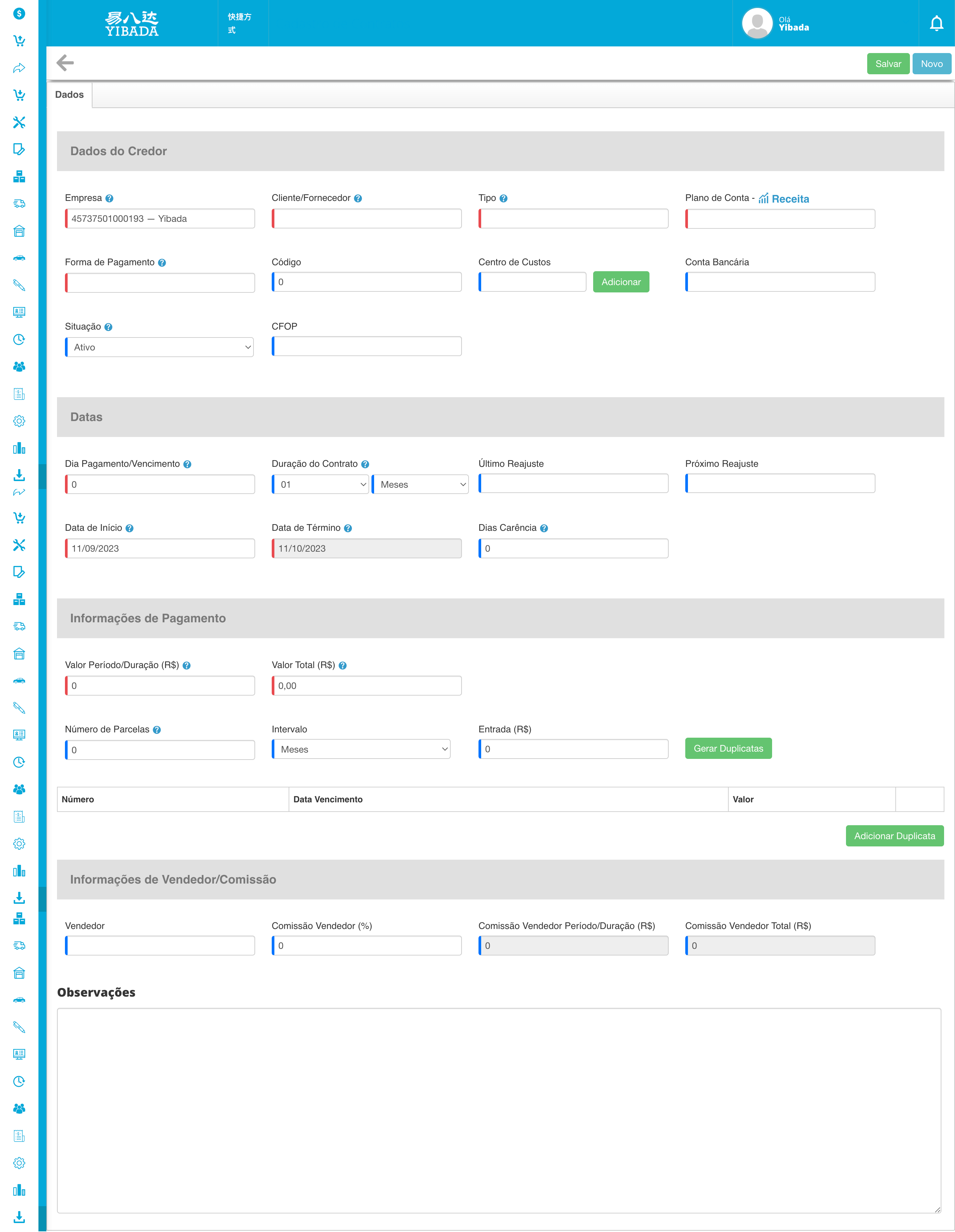Image resolution: width=955 pixels, height=1232 pixels.
Task: Click the notification bell icon
Action: pos(936,23)
